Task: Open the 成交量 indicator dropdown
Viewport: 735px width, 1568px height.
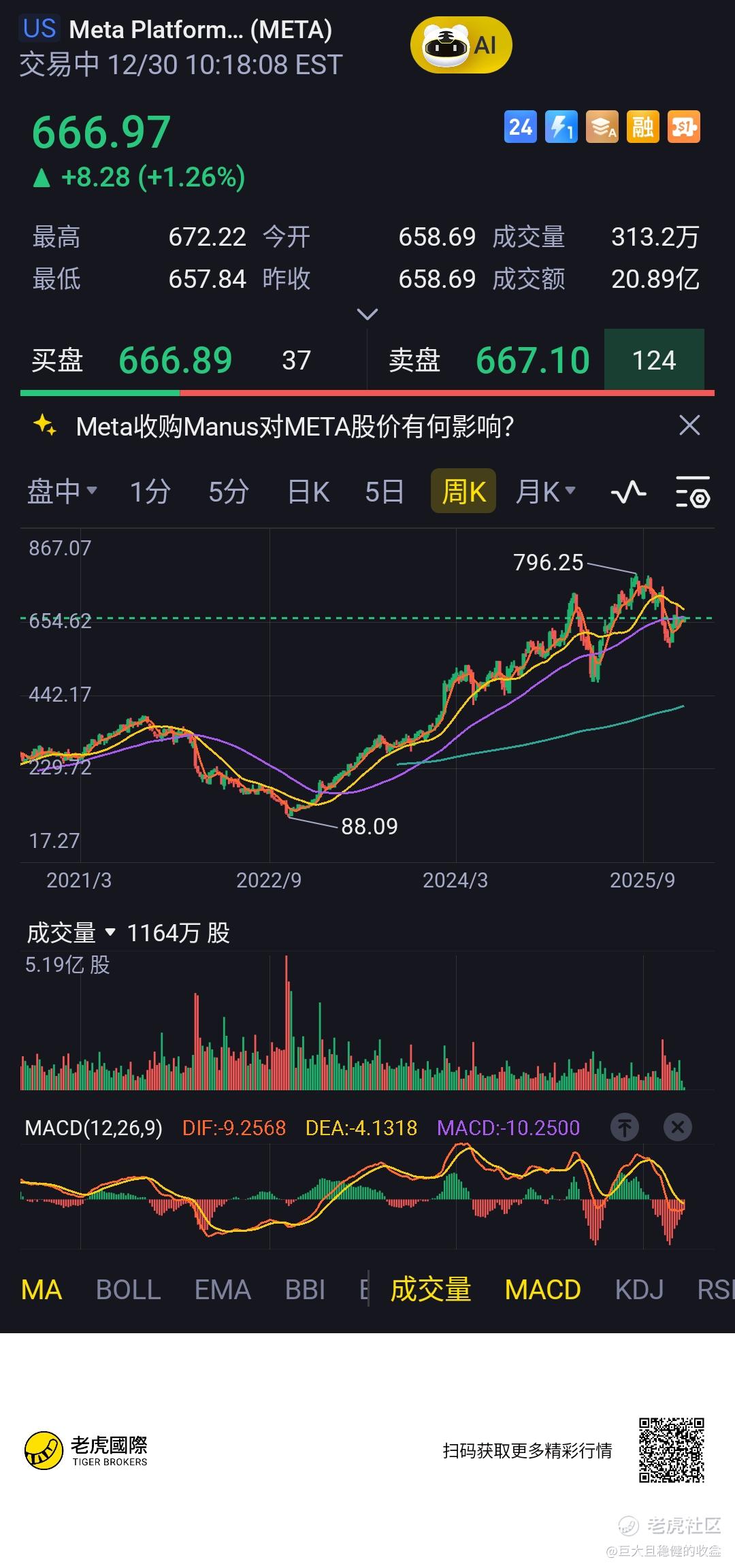Action: pyautogui.click(x=71, y=933)
